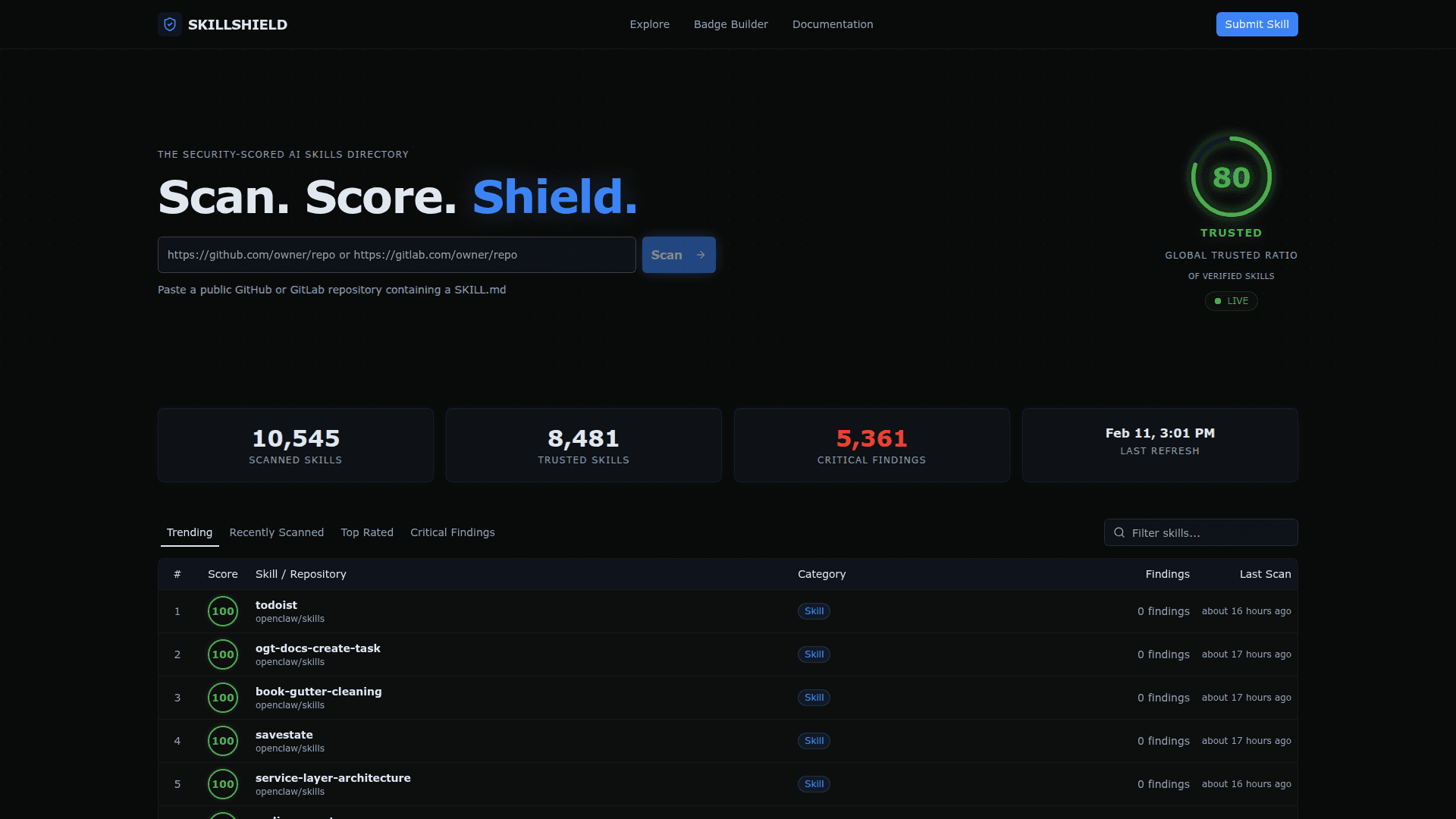This screenshot has height=819, width=1456.
Task: Select the Top Rated tab
Action: (x=367, y=532)
